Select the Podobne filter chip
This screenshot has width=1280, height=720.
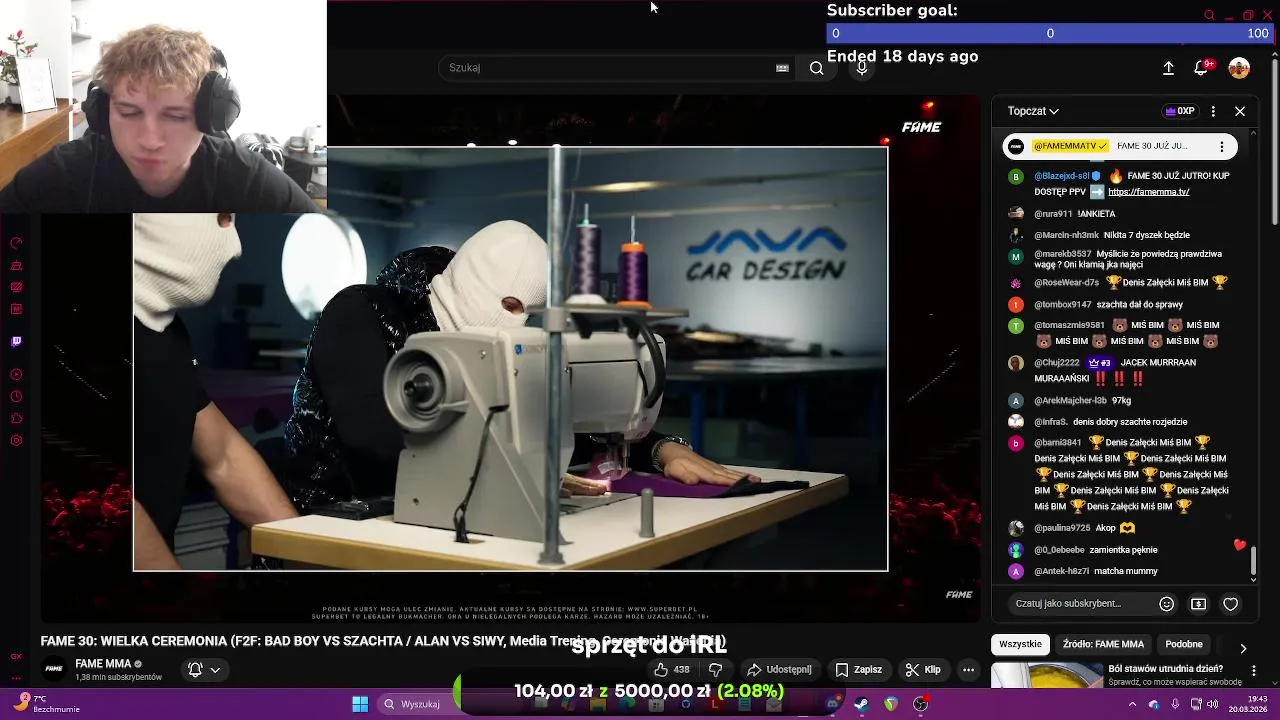point(1184,644)
